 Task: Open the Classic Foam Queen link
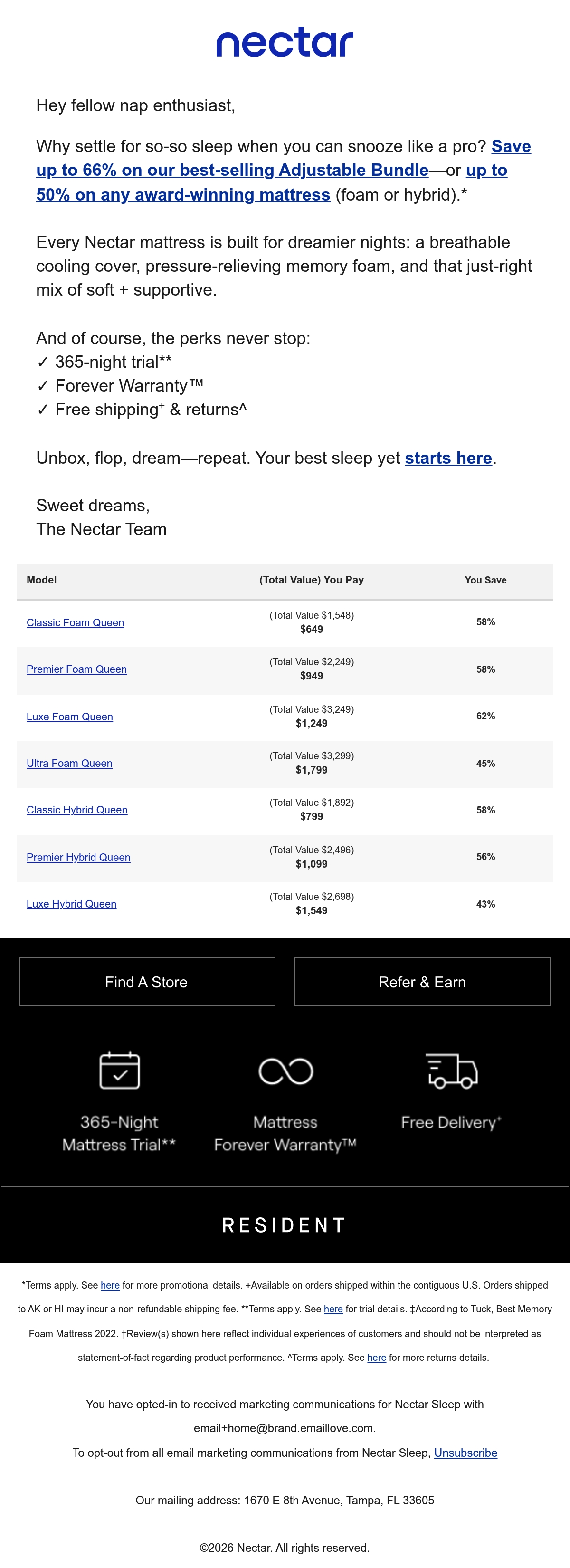[x=76, y=623]
